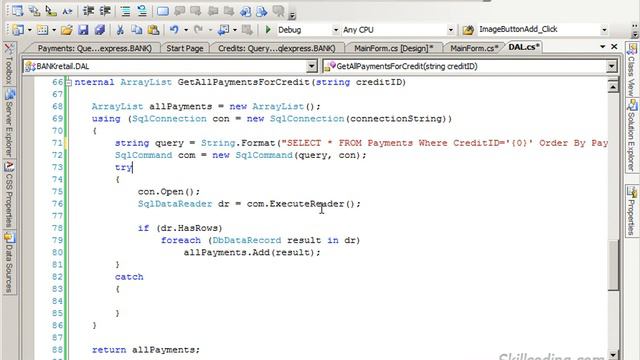Click the Paste clipboard icon
The height and width of the screenshot is (360, 640).
(x=153, y=30)
